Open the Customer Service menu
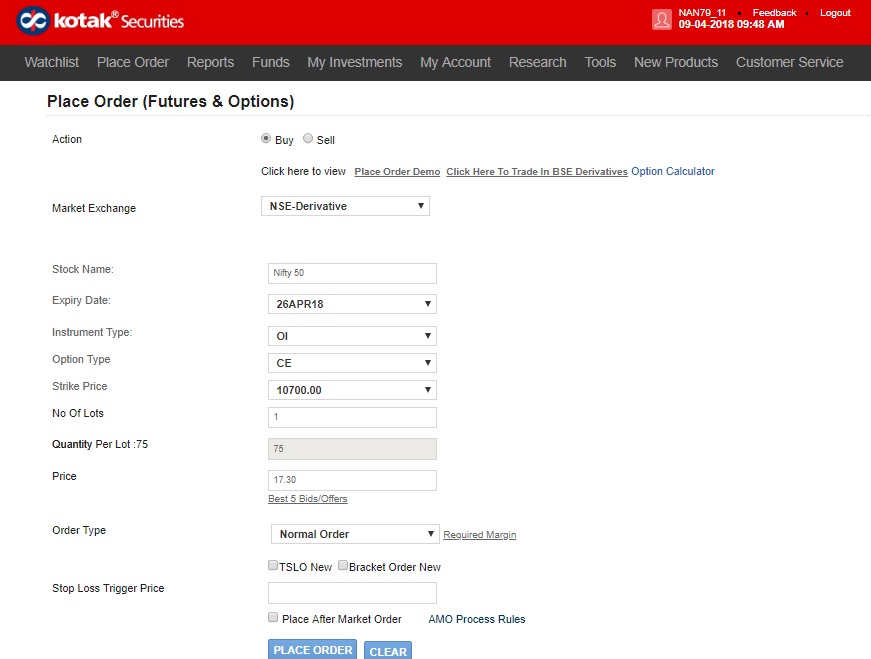 coord(789,62)
